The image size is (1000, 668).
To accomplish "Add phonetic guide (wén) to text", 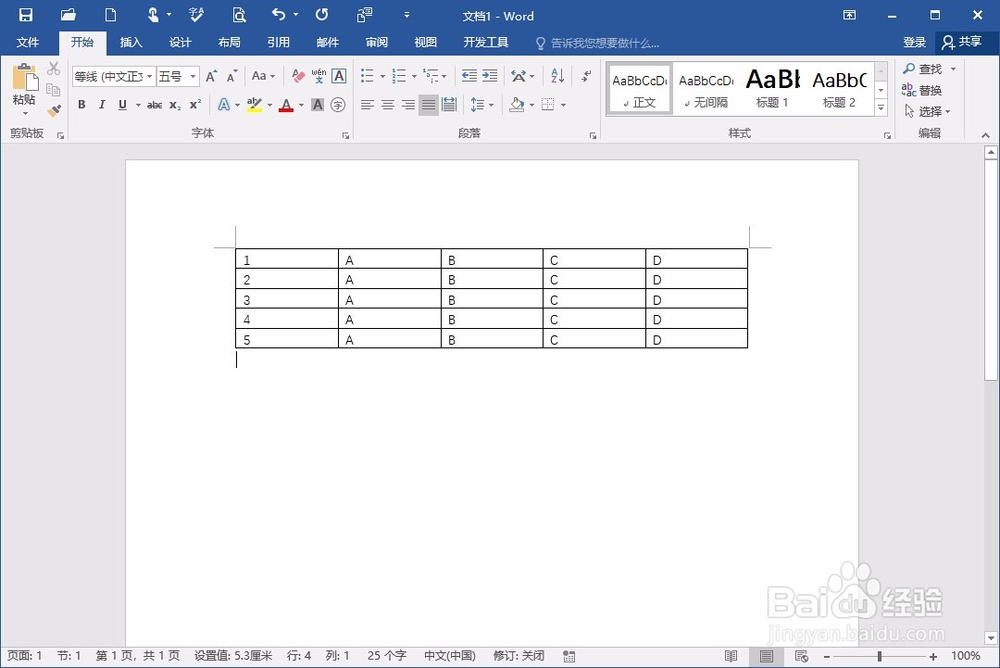I will (x=319, y=77).
